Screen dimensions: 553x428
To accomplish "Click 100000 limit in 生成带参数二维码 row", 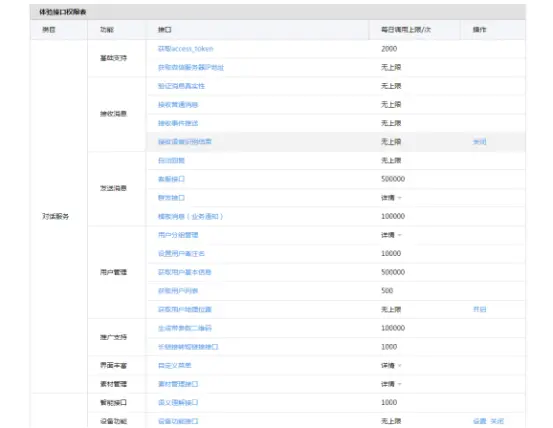I will (393, 328).
